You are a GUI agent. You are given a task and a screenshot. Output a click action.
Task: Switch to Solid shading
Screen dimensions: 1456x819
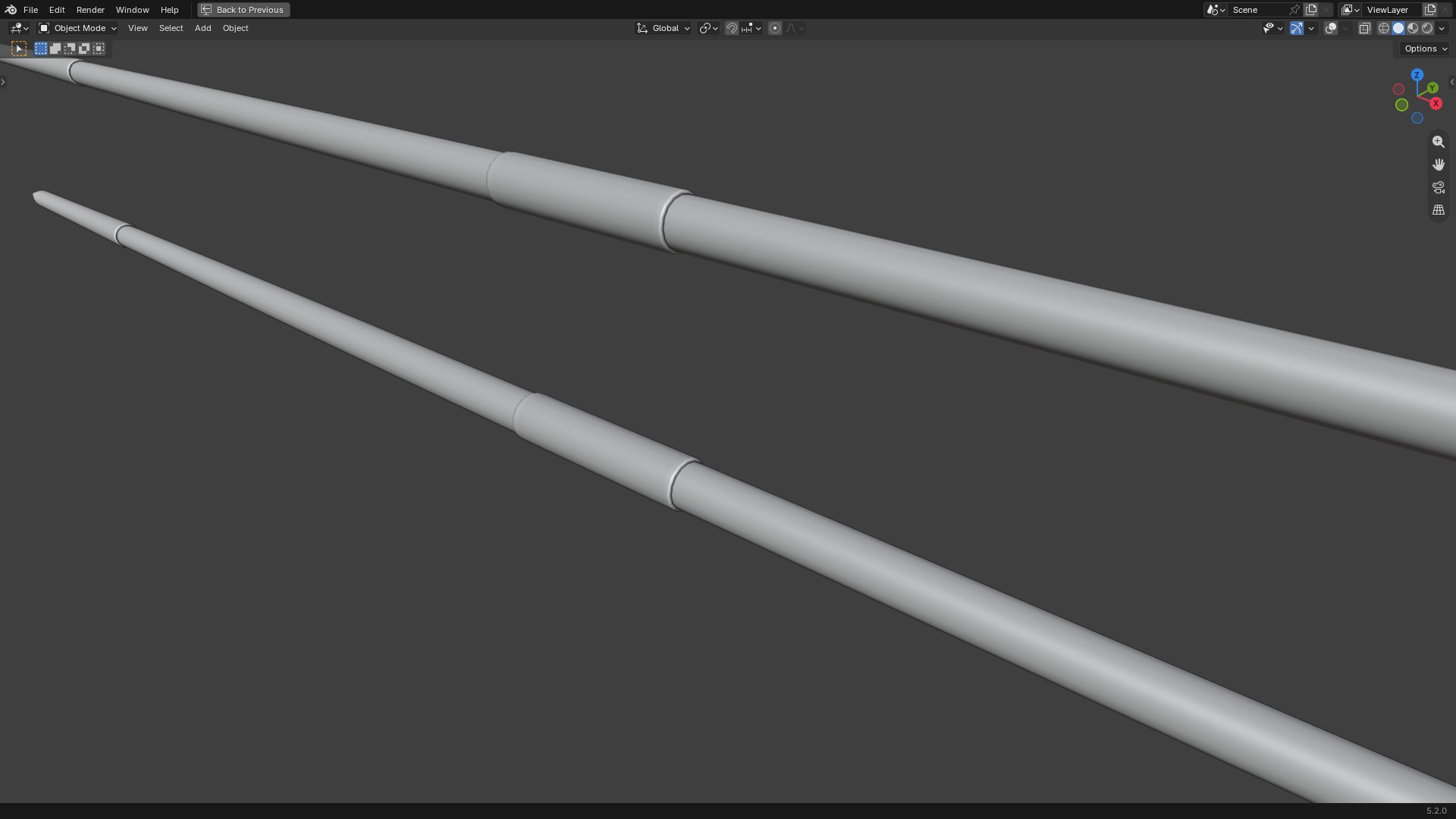pyautogui.click(x=1398, y=28)
